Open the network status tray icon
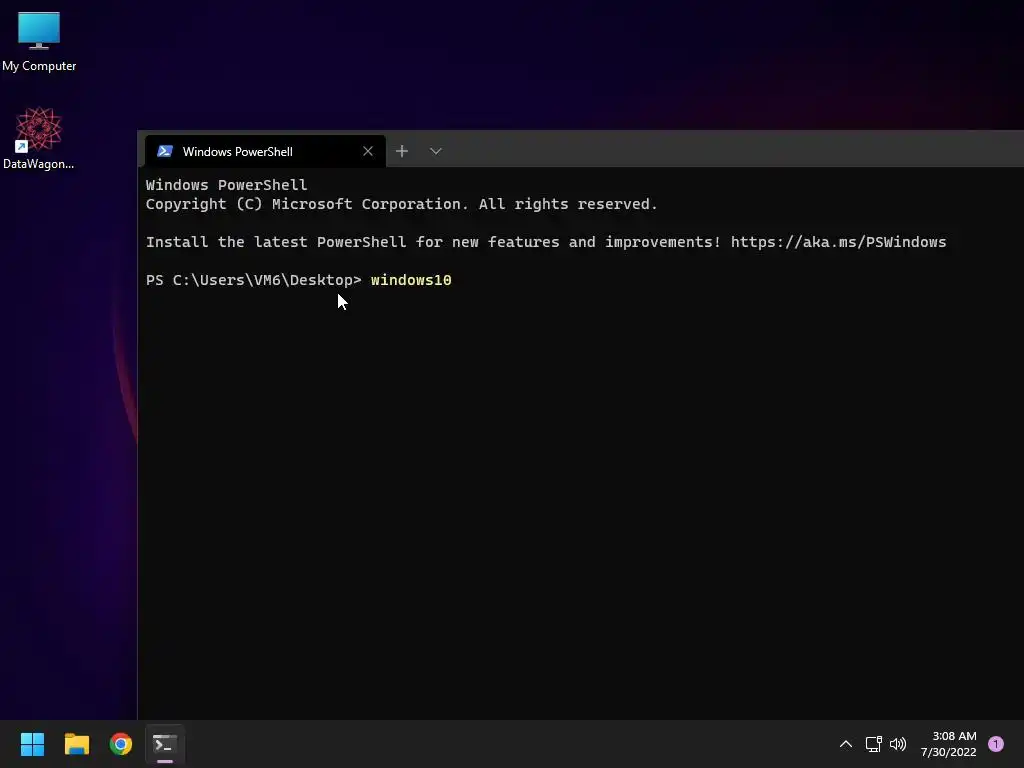1024x768 pixels. 873,744
